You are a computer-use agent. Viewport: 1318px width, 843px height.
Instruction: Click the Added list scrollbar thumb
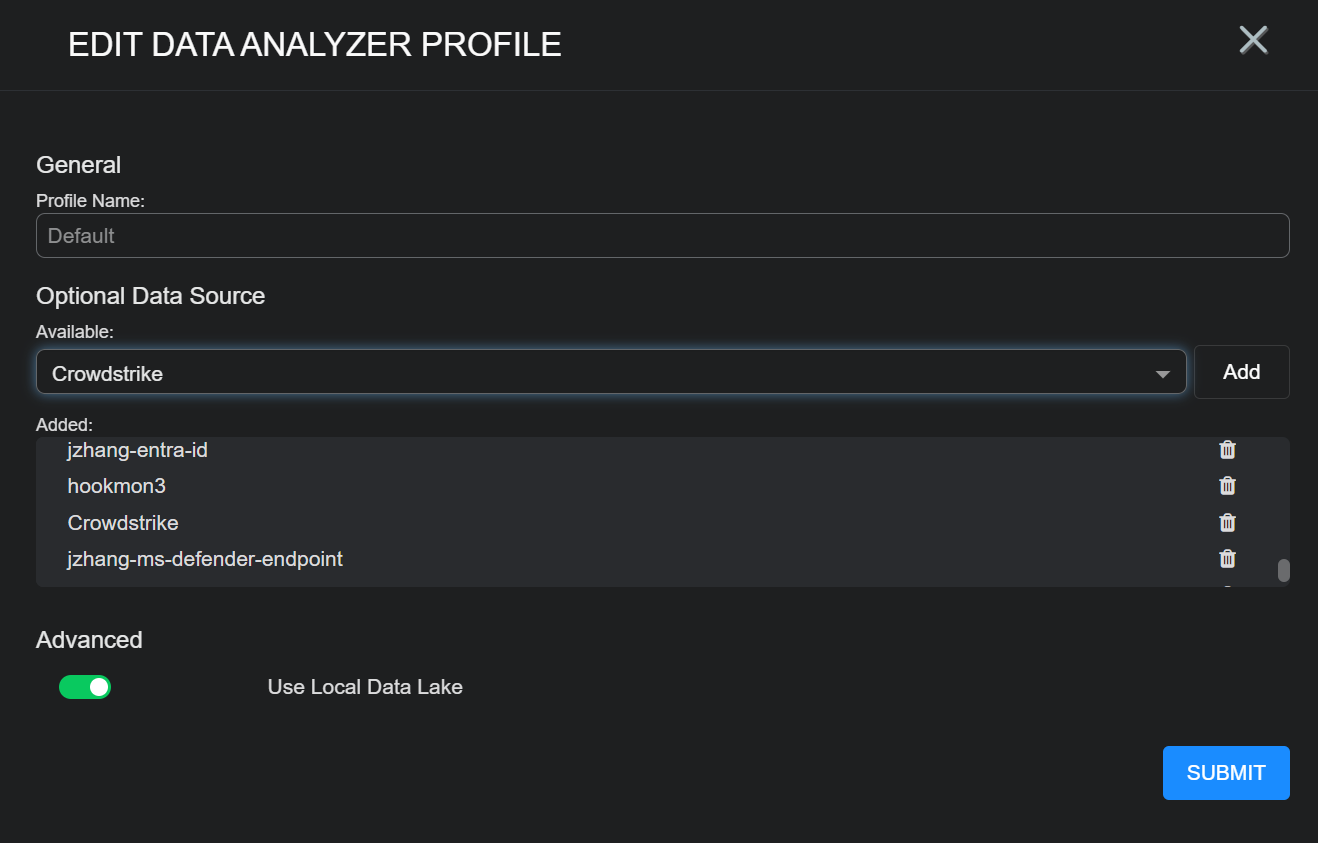tap(1283, 570)
